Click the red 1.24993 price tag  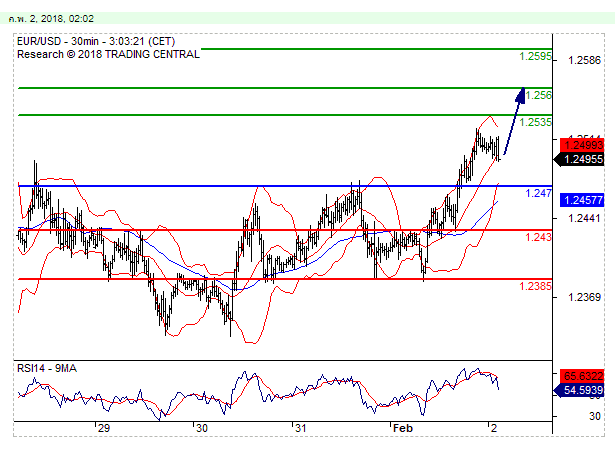[583, 145]
